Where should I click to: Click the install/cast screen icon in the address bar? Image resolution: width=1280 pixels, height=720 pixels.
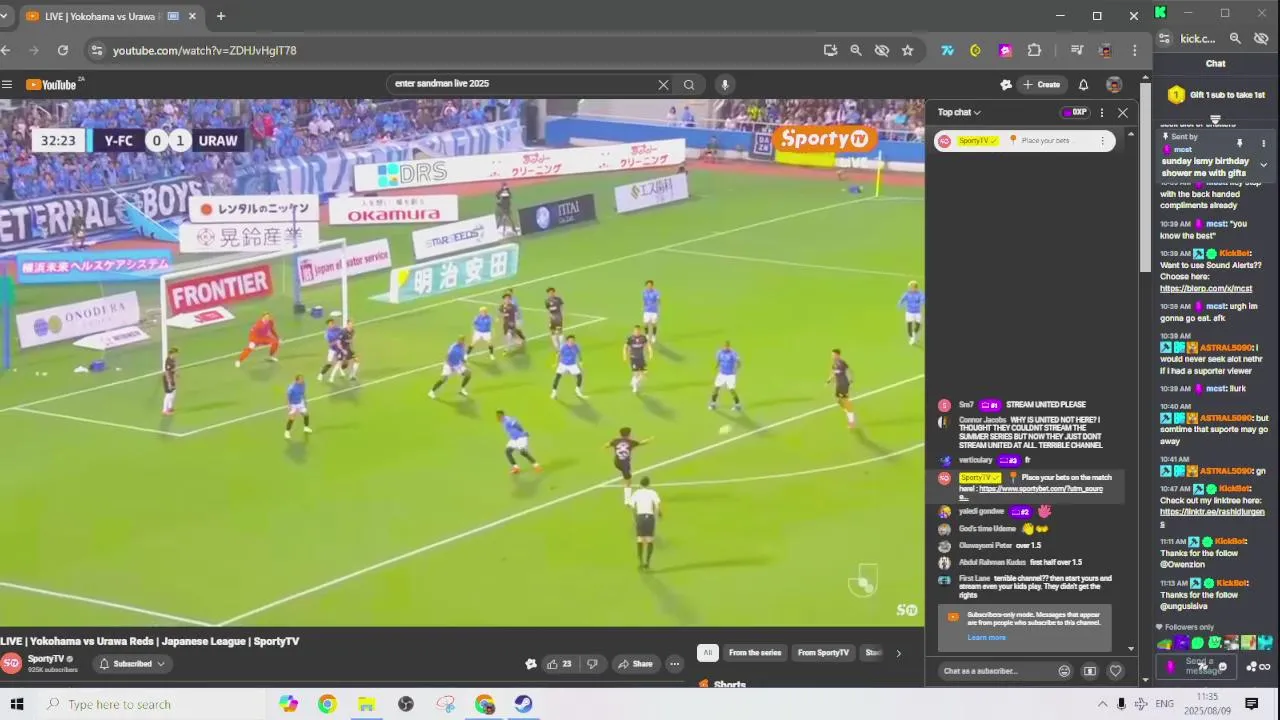(x=830, y=50)
